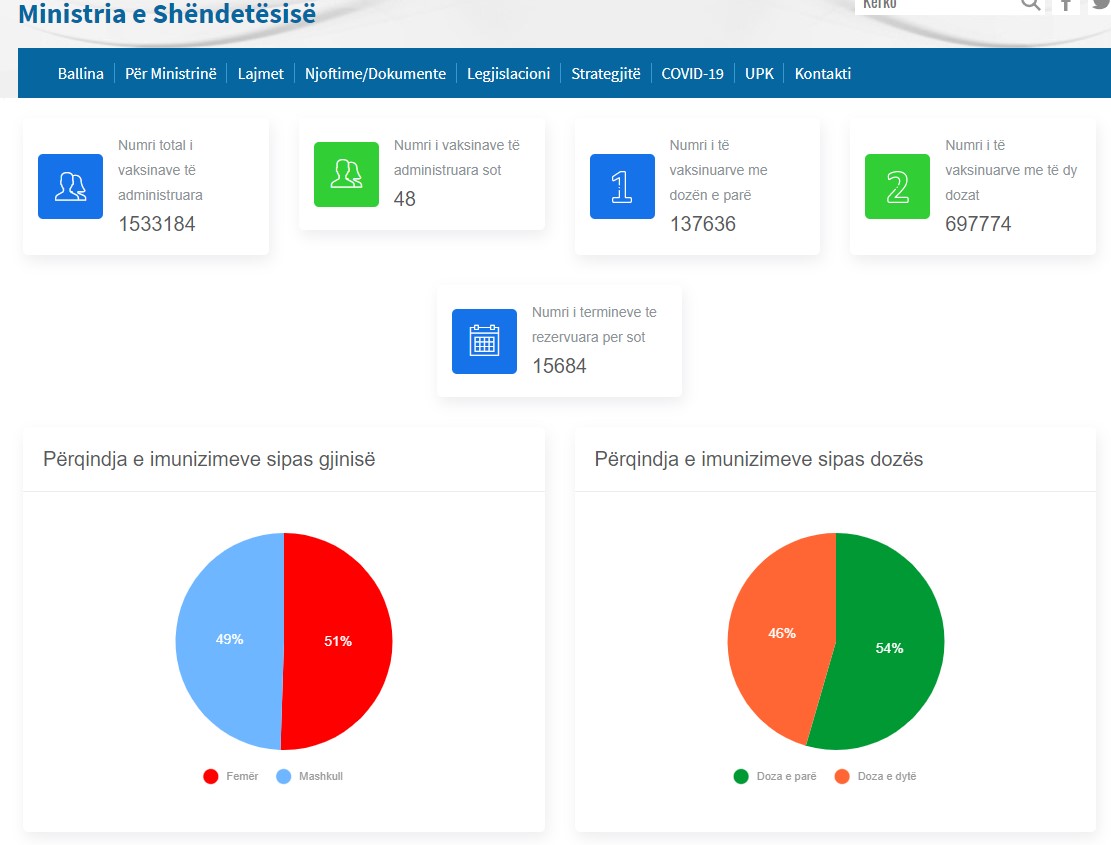Click the calendar icon for reserved appointments
Image resolution: width=1111 pixels, height=845 pixels.
[484, 341]
